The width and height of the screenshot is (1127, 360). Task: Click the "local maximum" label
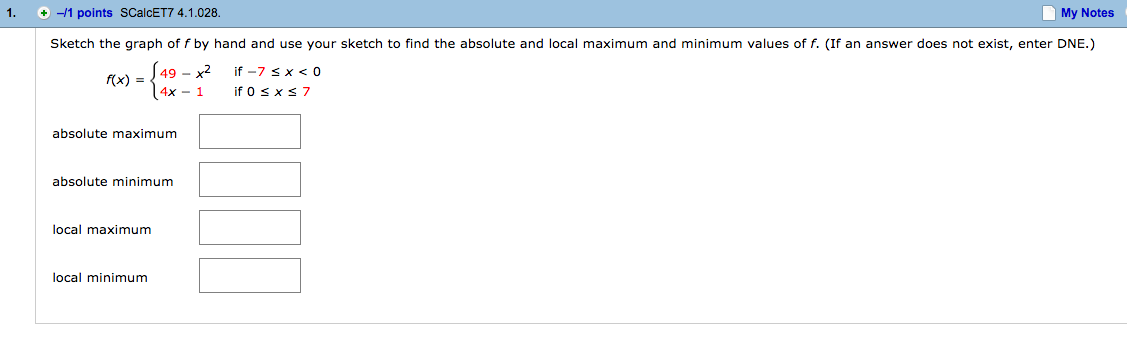pos(101,230)
